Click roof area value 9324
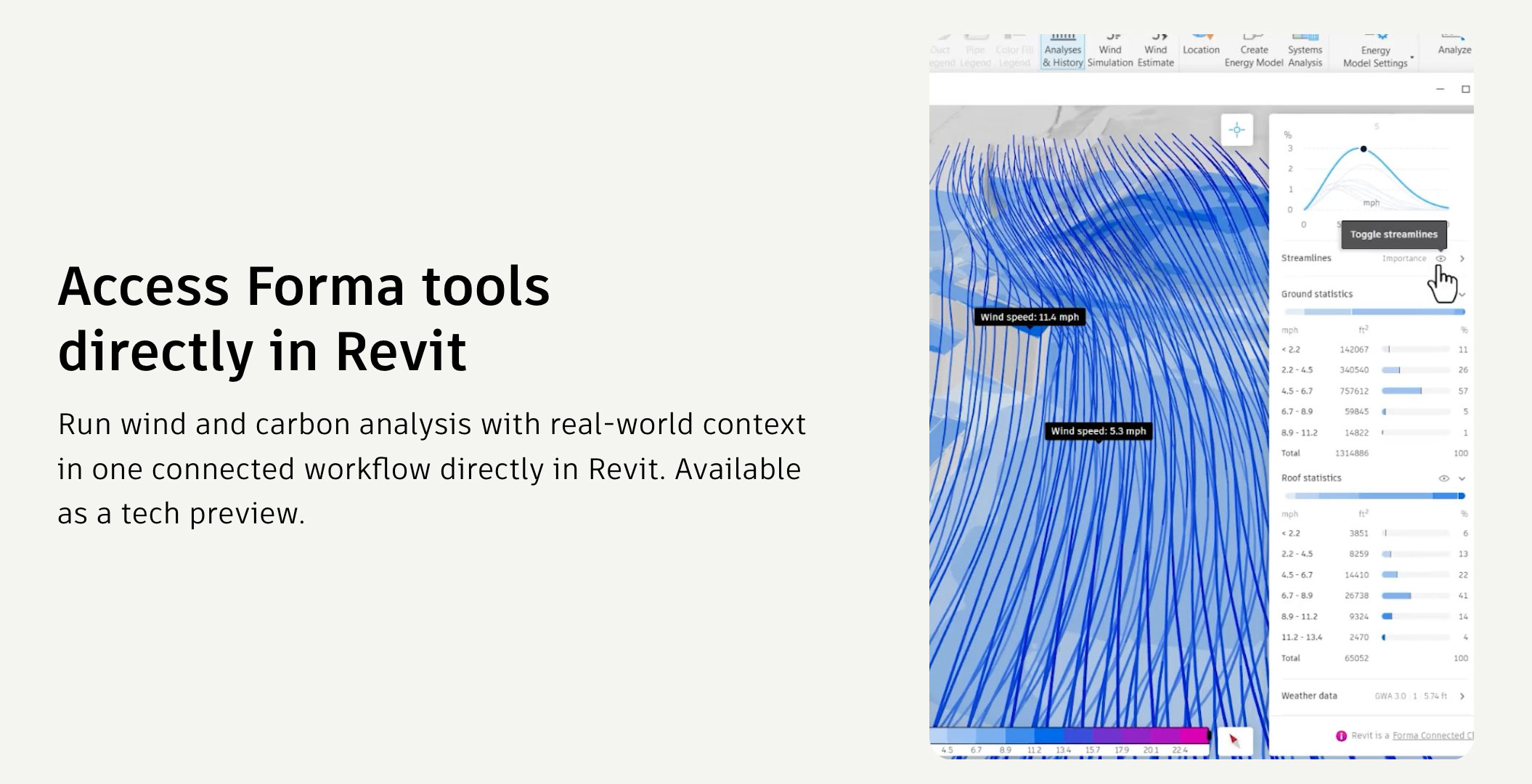Image resolution: width=1532 pixels, height=784 pixels. coord(1358,617)
